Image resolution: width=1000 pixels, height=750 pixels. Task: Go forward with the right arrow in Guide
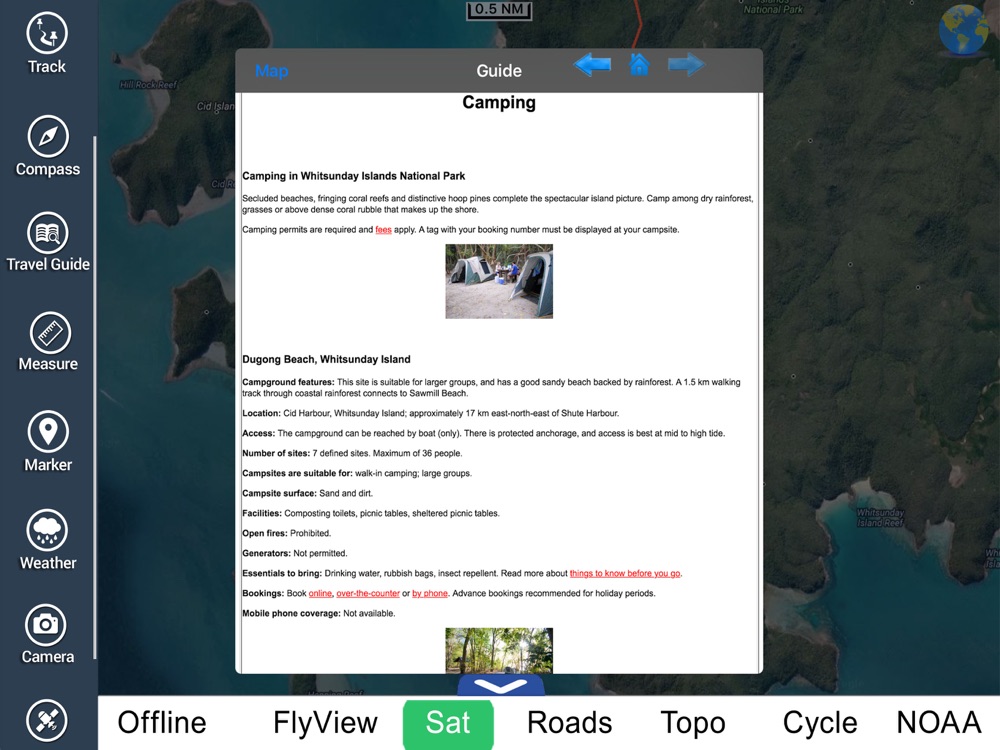click(686, 64)
